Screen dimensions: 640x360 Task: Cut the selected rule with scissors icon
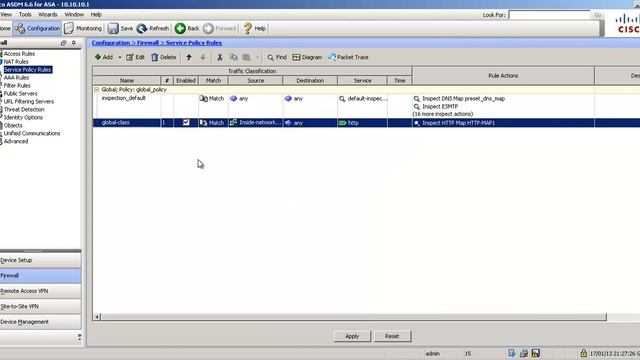(x=220, y=58)
